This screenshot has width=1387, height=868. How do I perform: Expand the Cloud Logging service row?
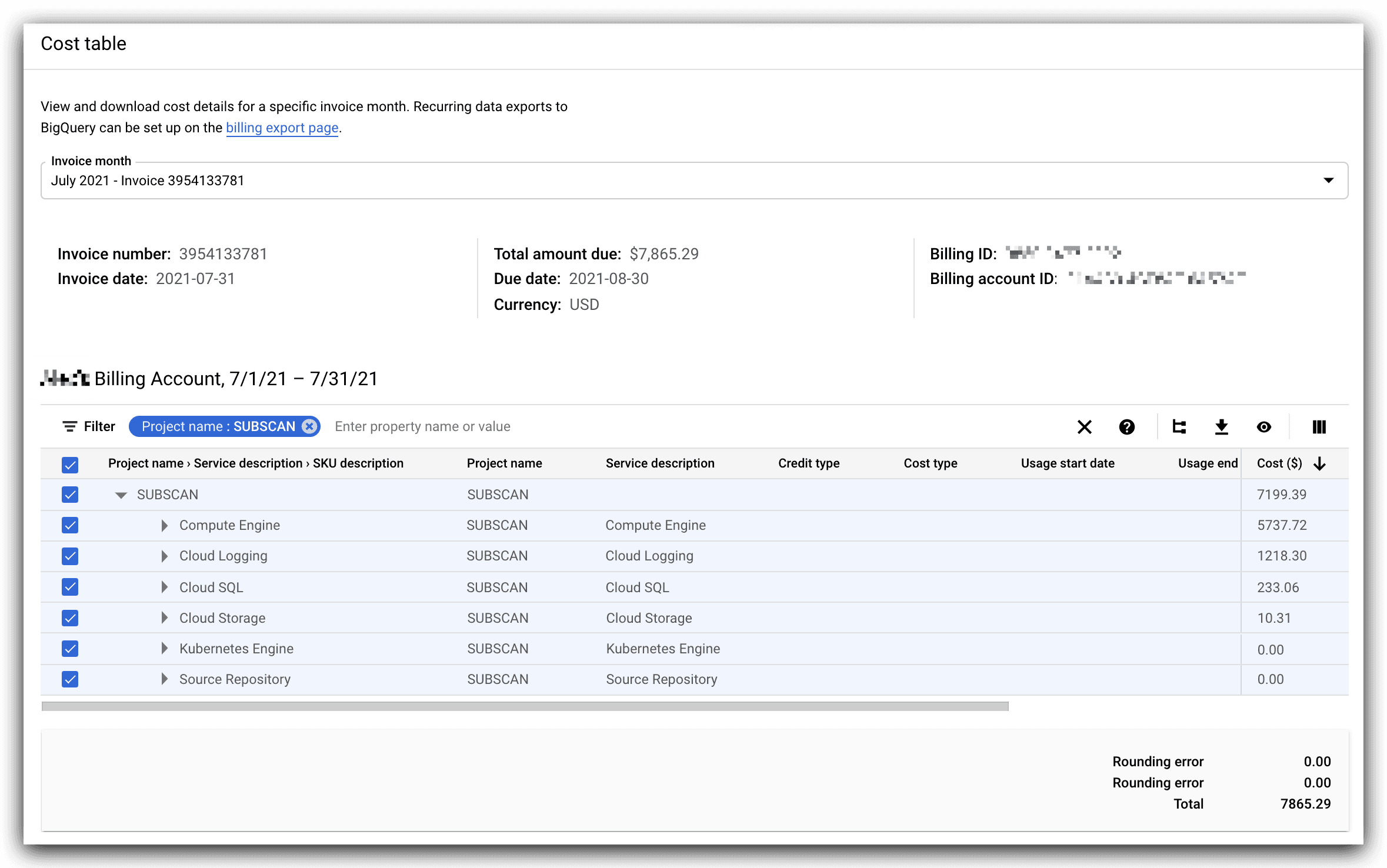coord(165,556)
